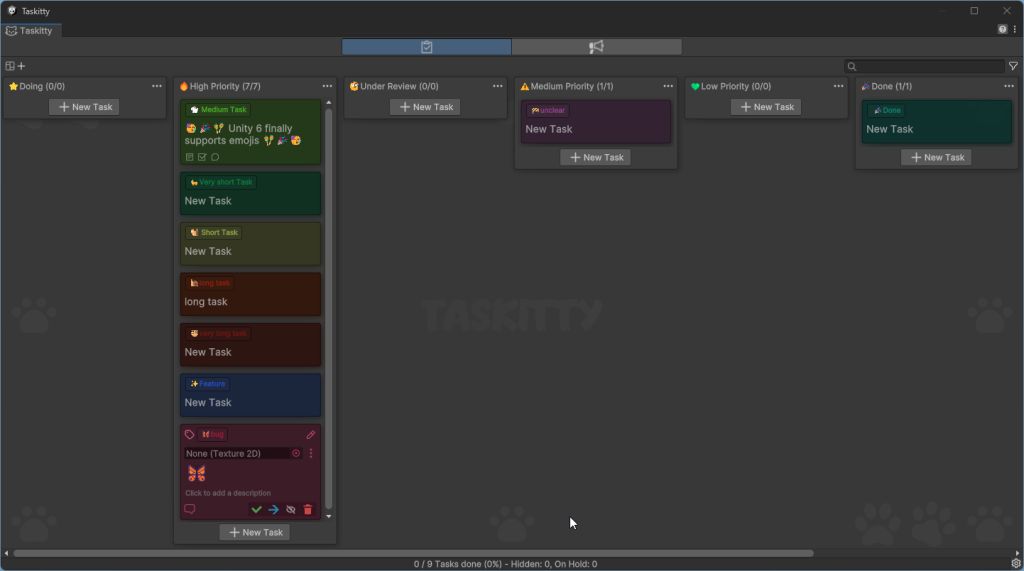1024x571 pixels.
Task: Switch to the task board clipboard tab
Action: (427, 47)
